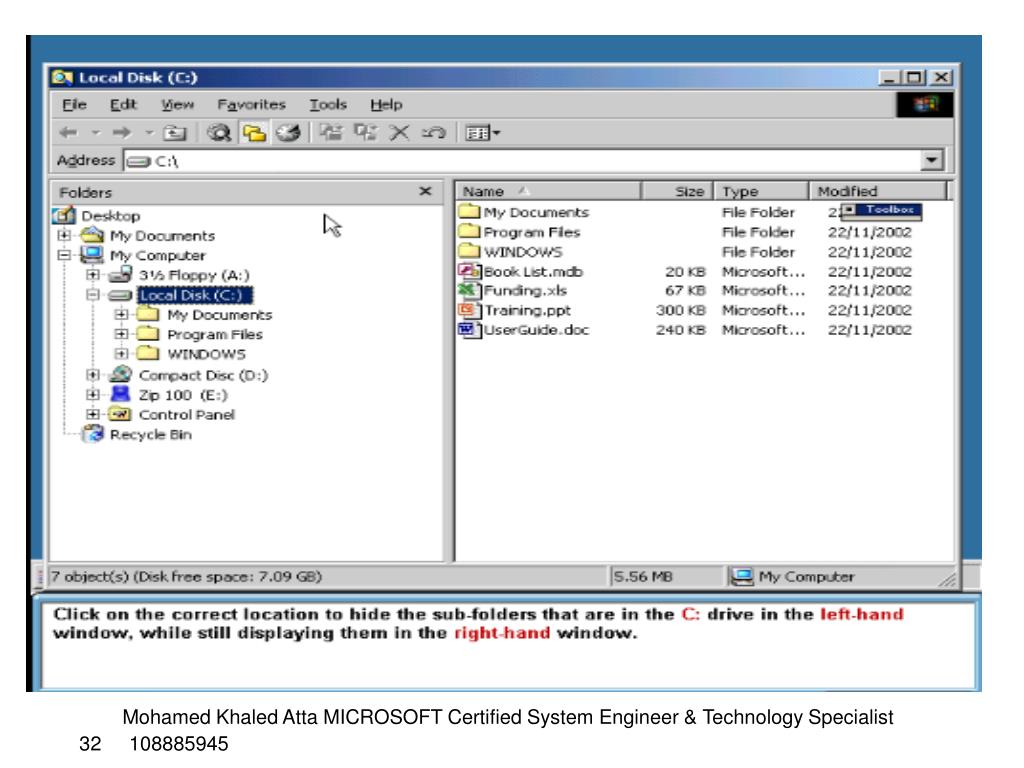1024x768 pixels.
Task: Select Training.ppt PowerPoint file icon
Action: [x=469, y=310]
